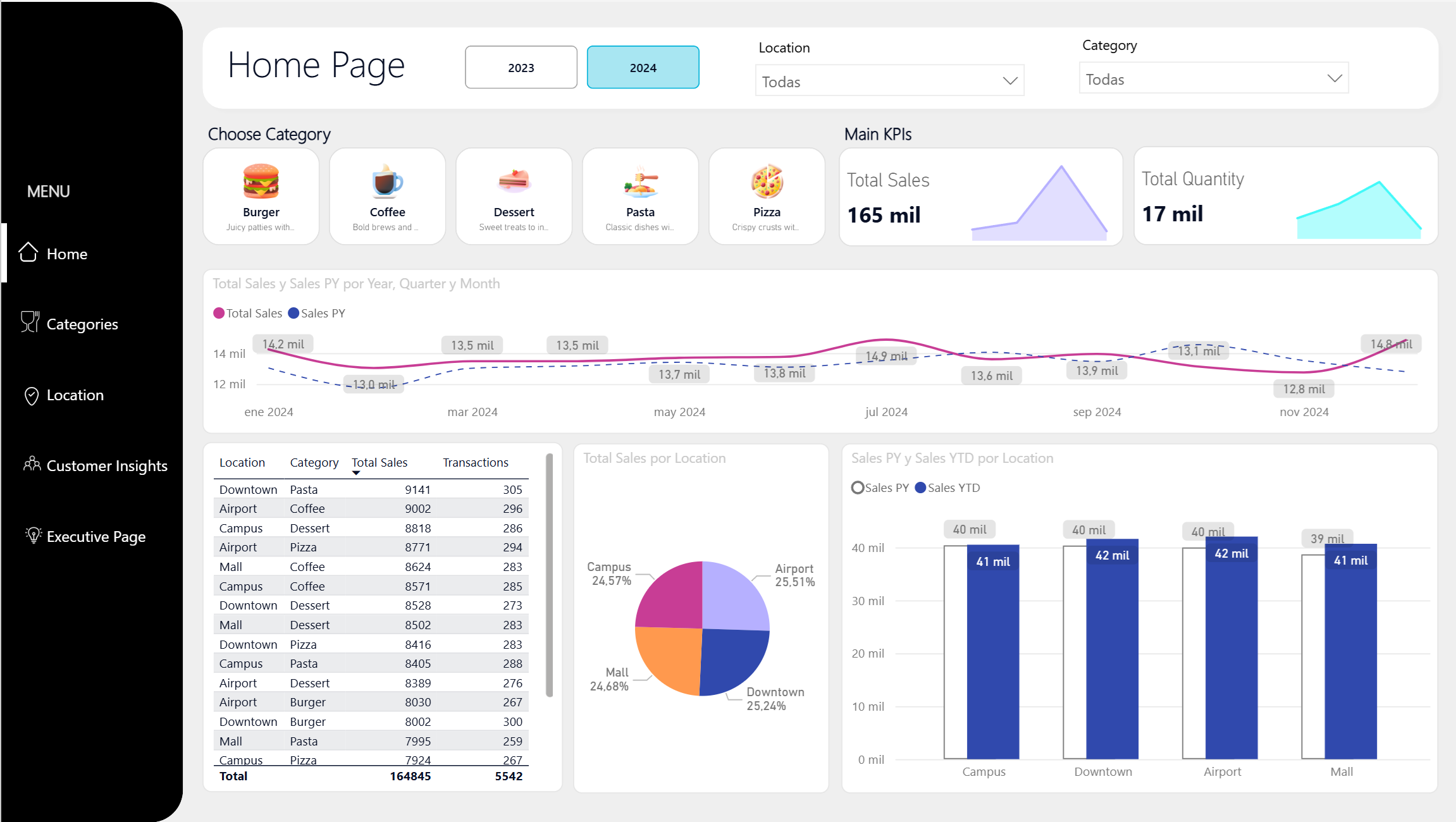Select the Pizza category card
The width and height of the screenshot is (1456, 822).
pyautogui.click(x=767, y=196)
